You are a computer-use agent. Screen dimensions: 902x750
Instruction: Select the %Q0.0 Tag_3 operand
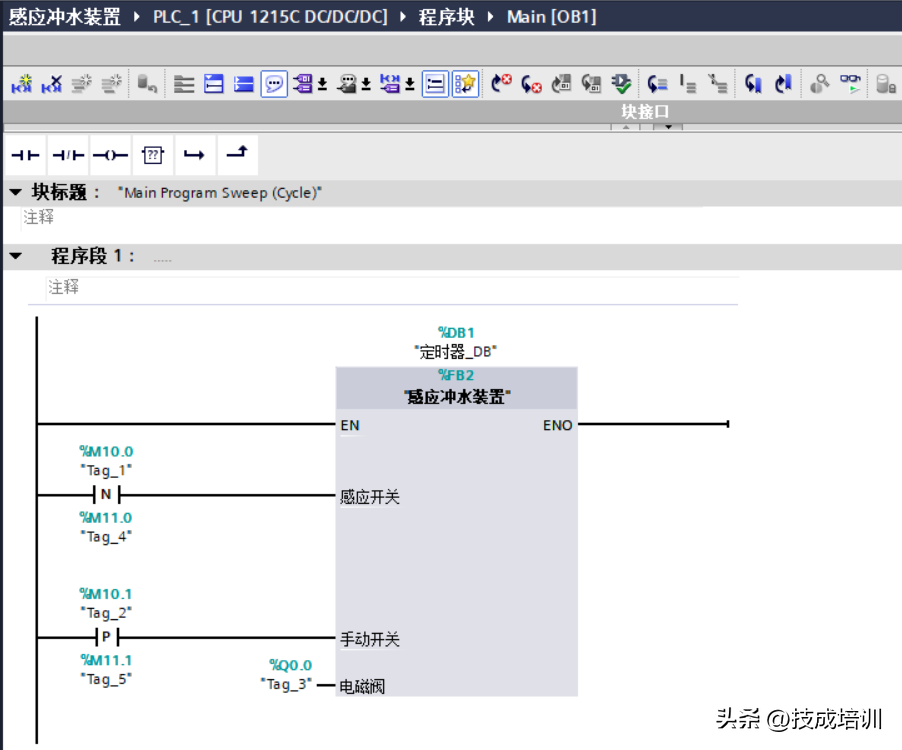click(286, 675)
